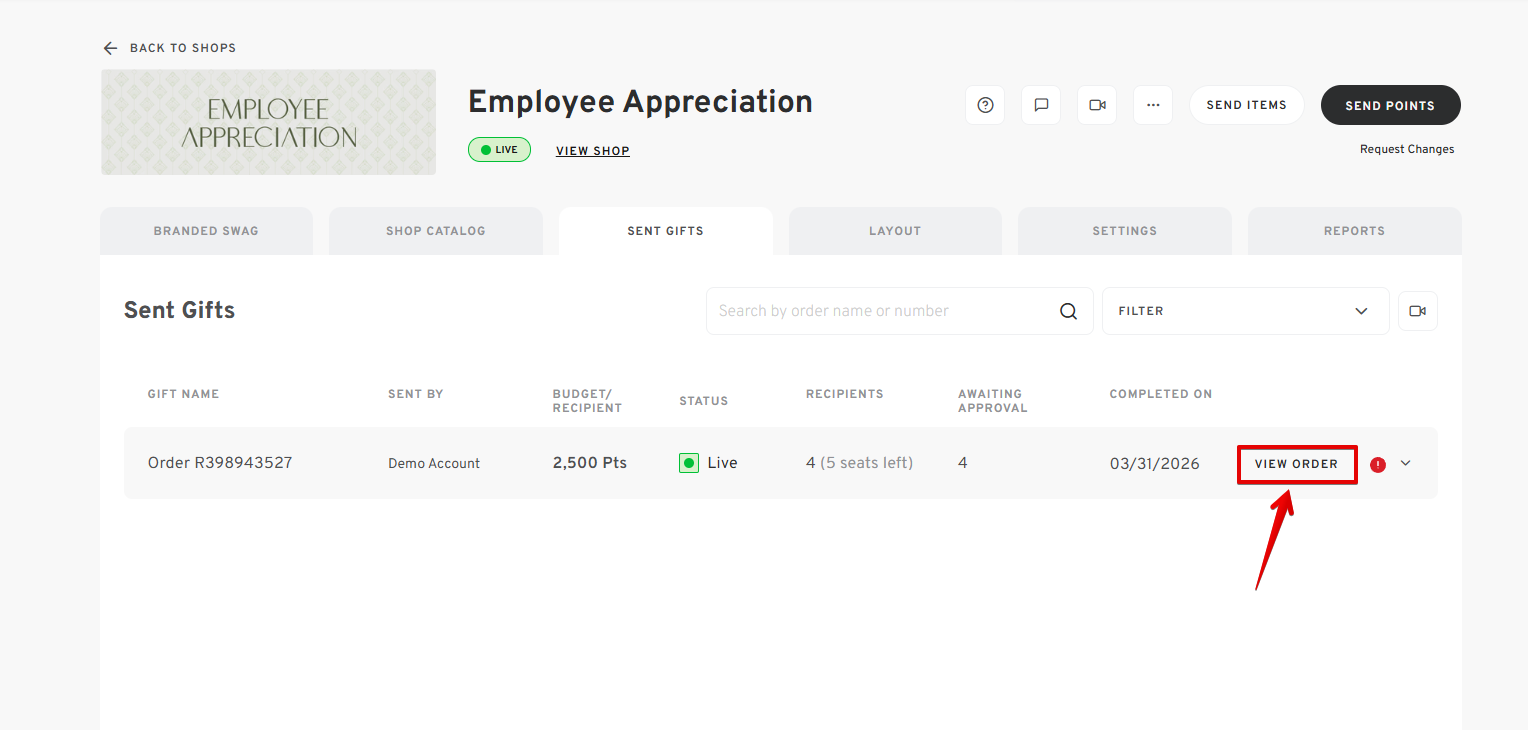The height and width of the screenshot is (730, 1528).
Task: Select the Settings tab
Action: pyautogui.click(x=1124, y=231)
